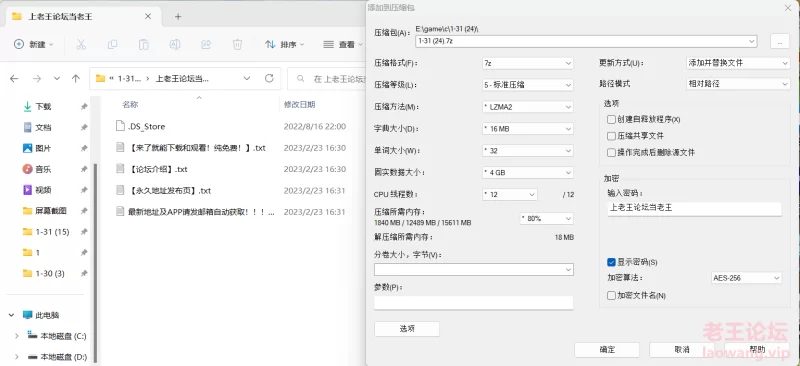The height and width of the screenshot is (366, 800).
Task: Click the 参数 input field
Action: tap(473, 303)
